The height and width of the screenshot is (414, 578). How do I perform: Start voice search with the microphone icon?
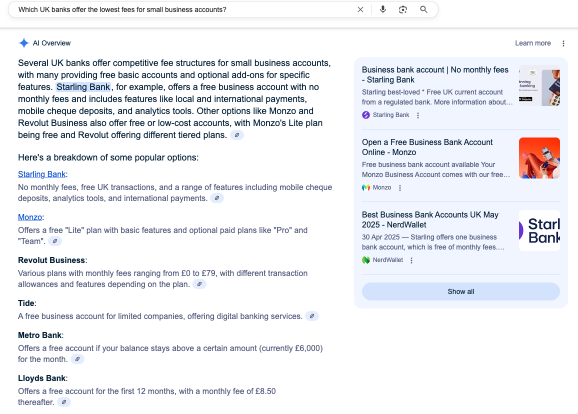coord(383,10)
